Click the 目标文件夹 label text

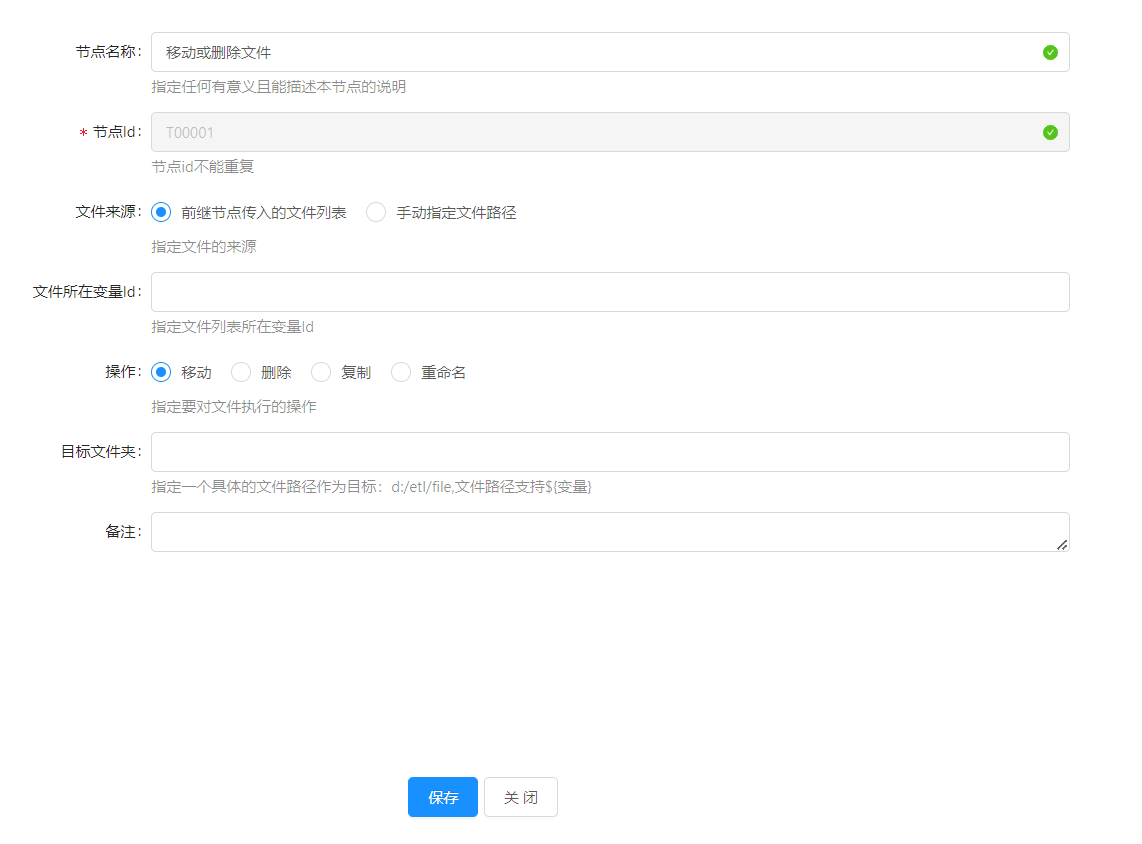[x=100, y=452]
